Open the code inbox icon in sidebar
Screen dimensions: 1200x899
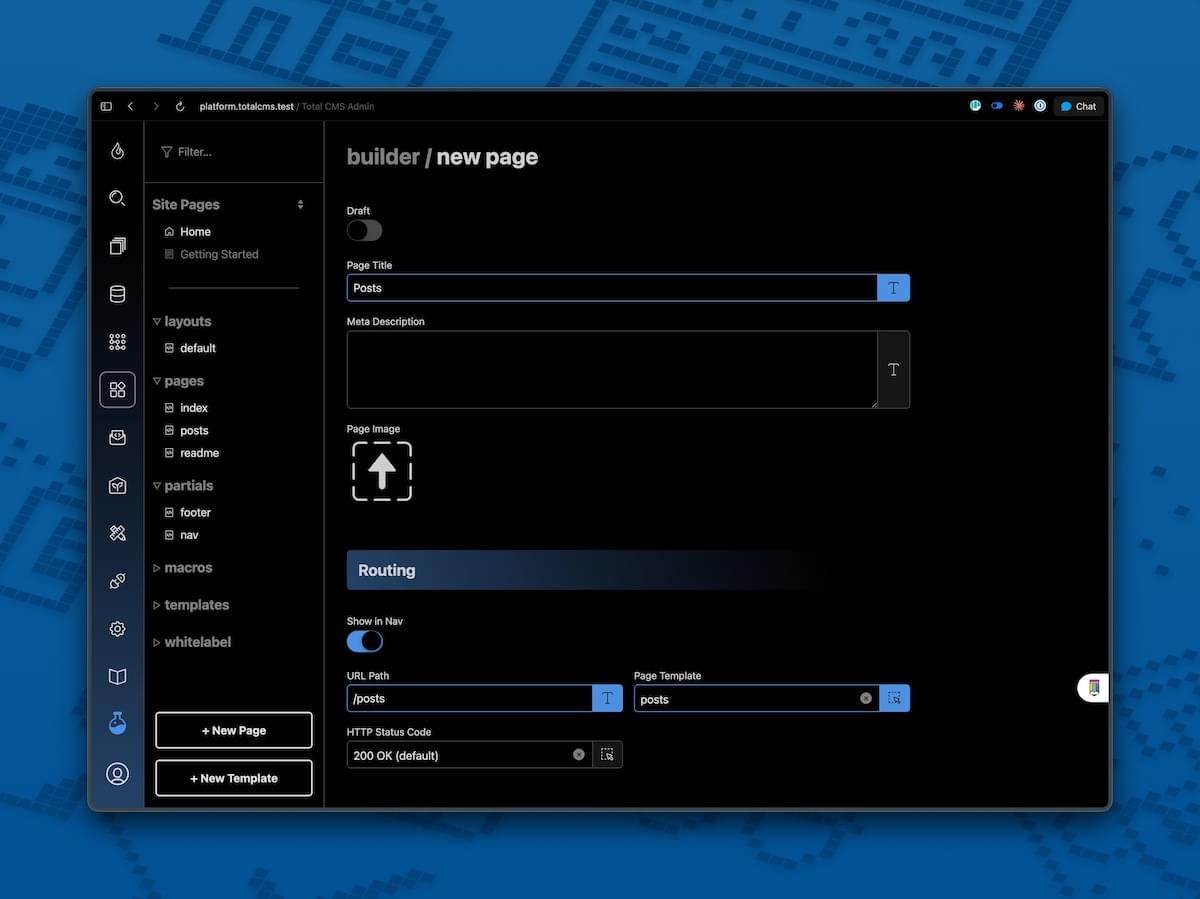117,438
